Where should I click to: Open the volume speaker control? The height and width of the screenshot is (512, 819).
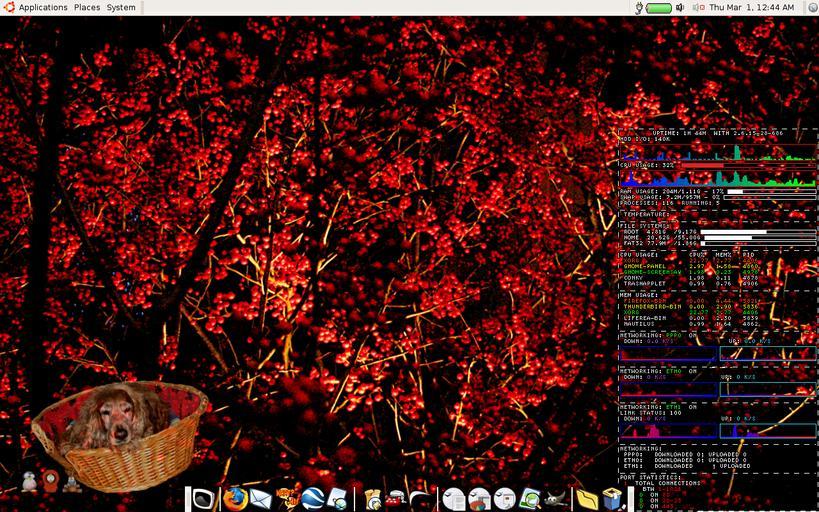681,7
